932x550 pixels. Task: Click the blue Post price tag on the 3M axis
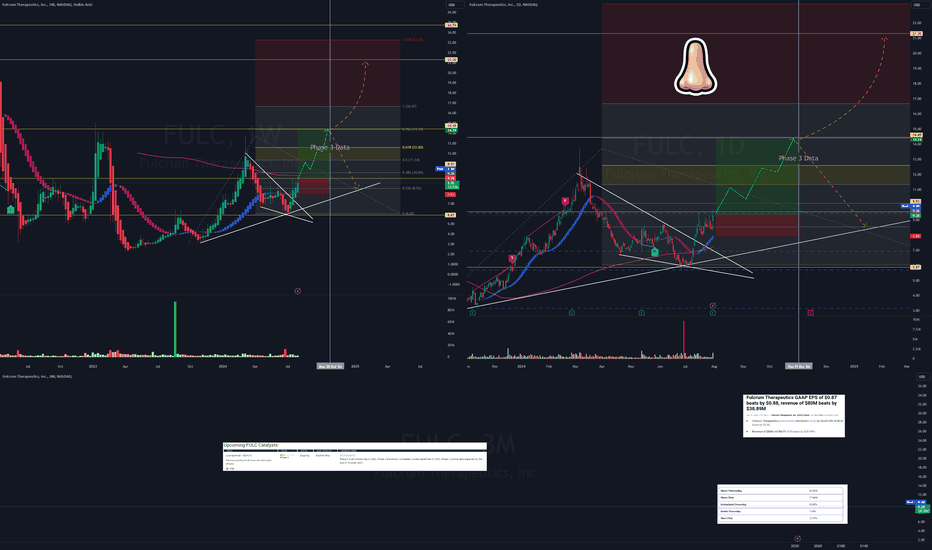tap(915, 502)
